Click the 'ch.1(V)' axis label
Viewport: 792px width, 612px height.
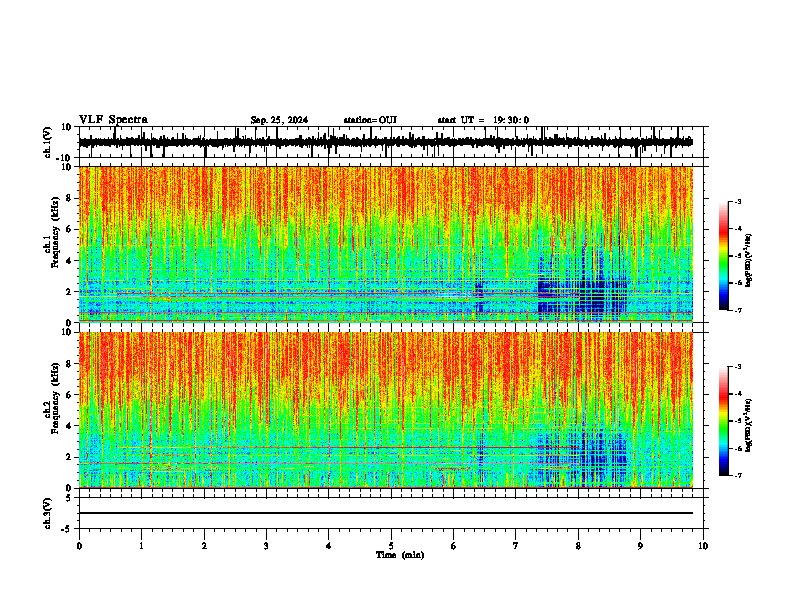(48, 142)
